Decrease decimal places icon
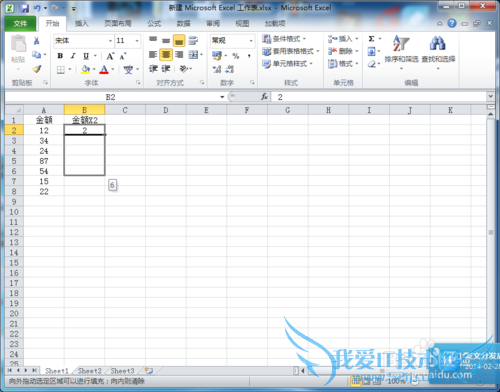 click(230, 69)
